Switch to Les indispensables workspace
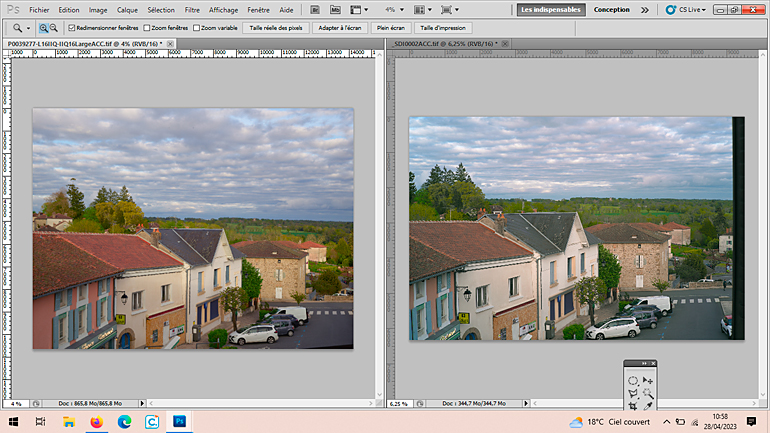Viewport: 770px width, 433px height. point(551,10)
